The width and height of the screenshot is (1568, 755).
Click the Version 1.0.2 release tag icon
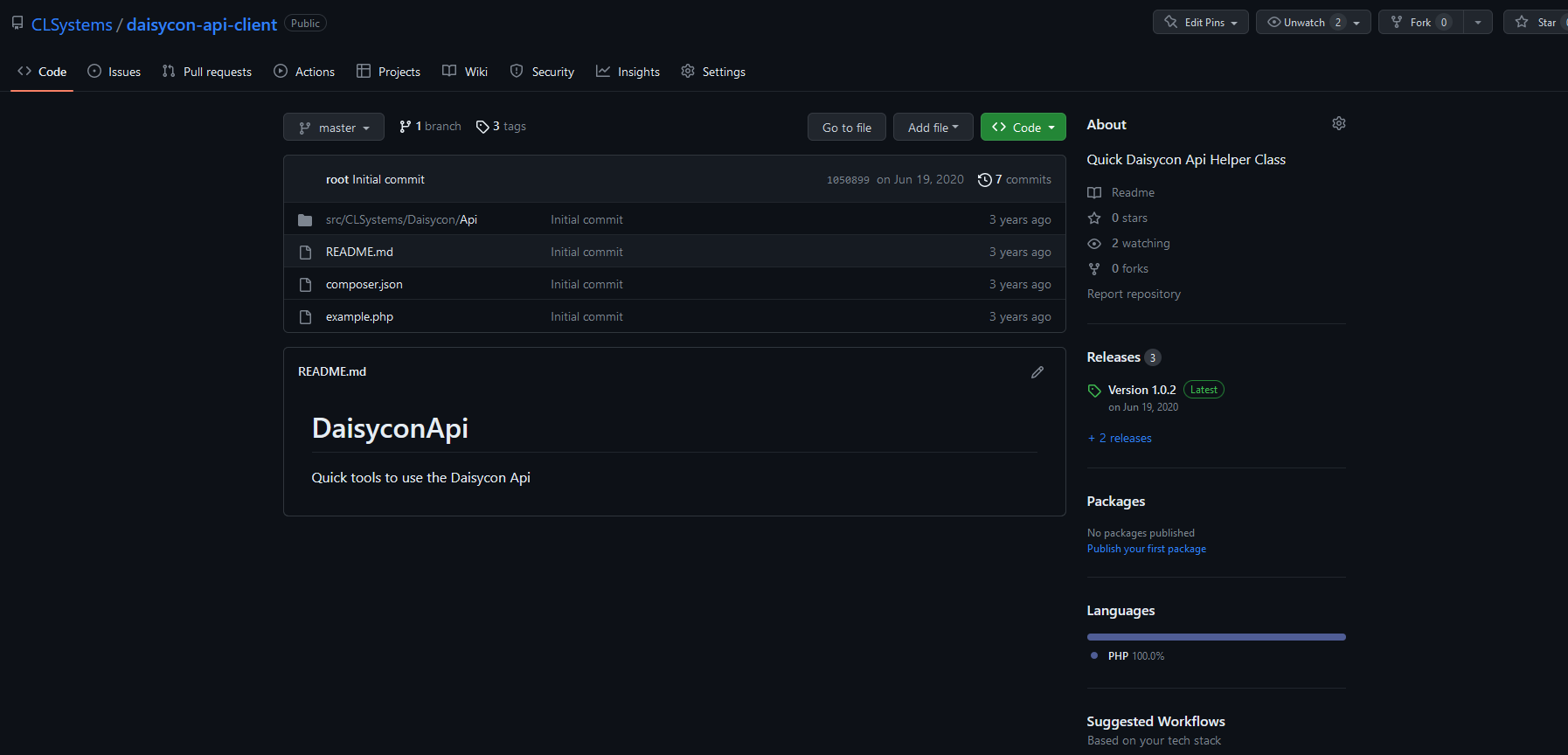1094,391
